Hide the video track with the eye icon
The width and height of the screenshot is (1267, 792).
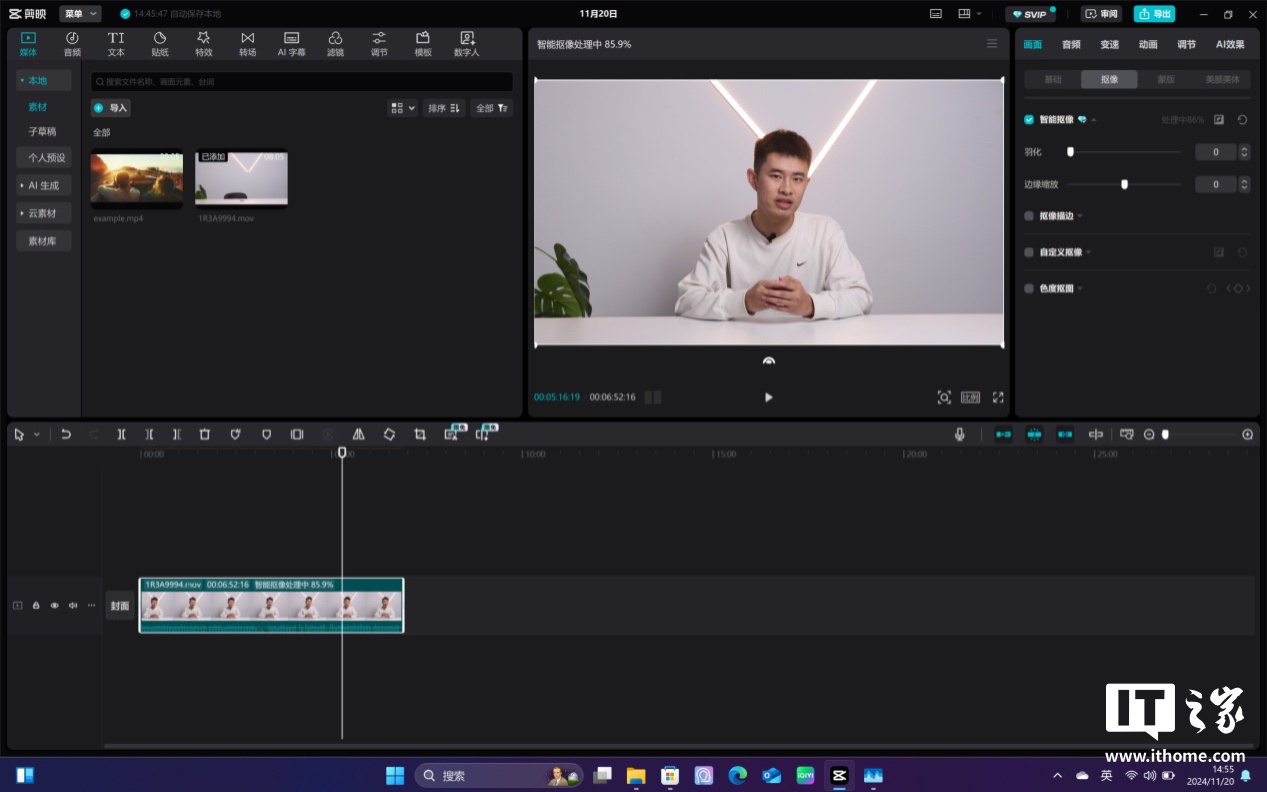(x=54, y=605)
